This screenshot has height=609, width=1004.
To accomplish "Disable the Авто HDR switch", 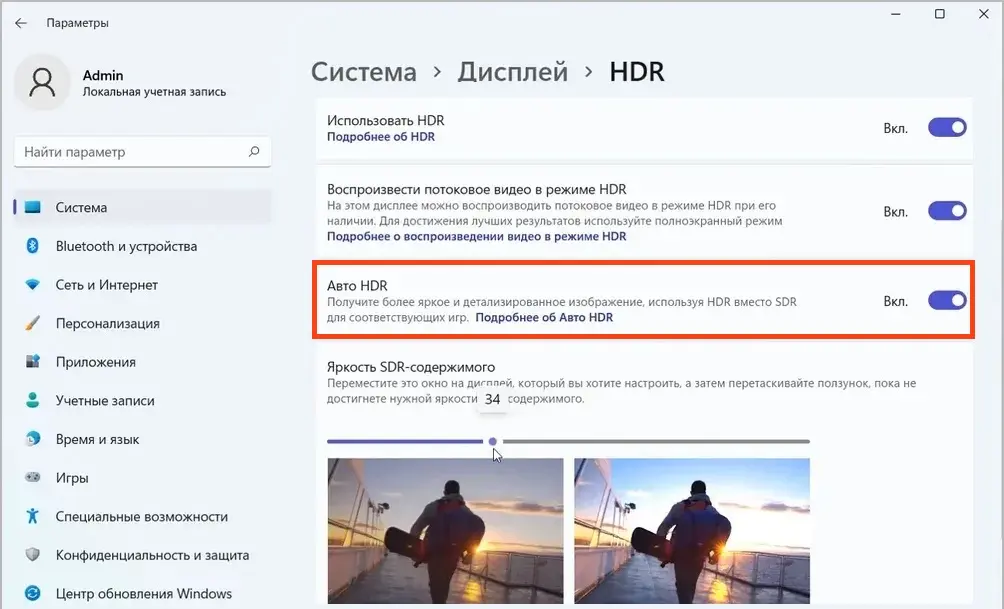I will tap(947, 300).
